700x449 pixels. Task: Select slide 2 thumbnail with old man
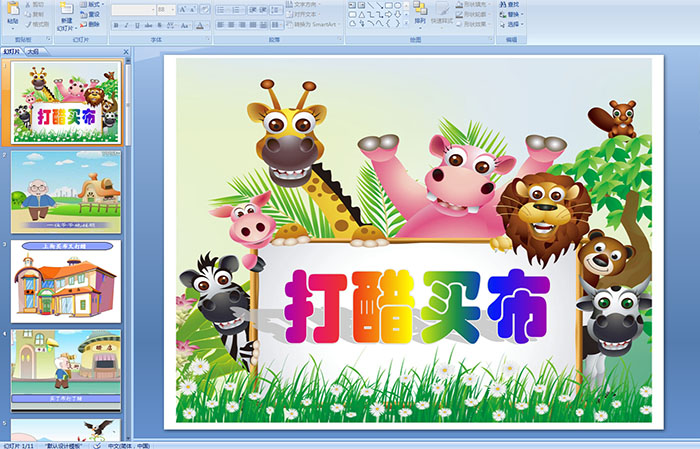(x=66, y=192)
